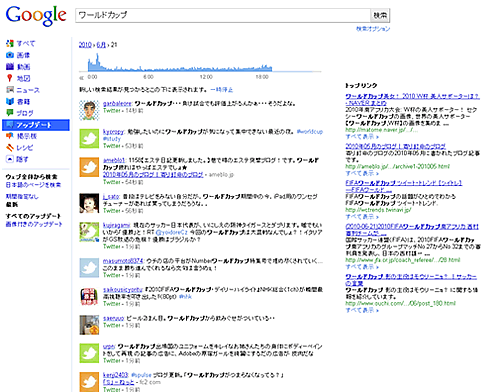This screenshot has height=392, width=500.
Task: Open kenji2403's username link
Action: (115, 375)
